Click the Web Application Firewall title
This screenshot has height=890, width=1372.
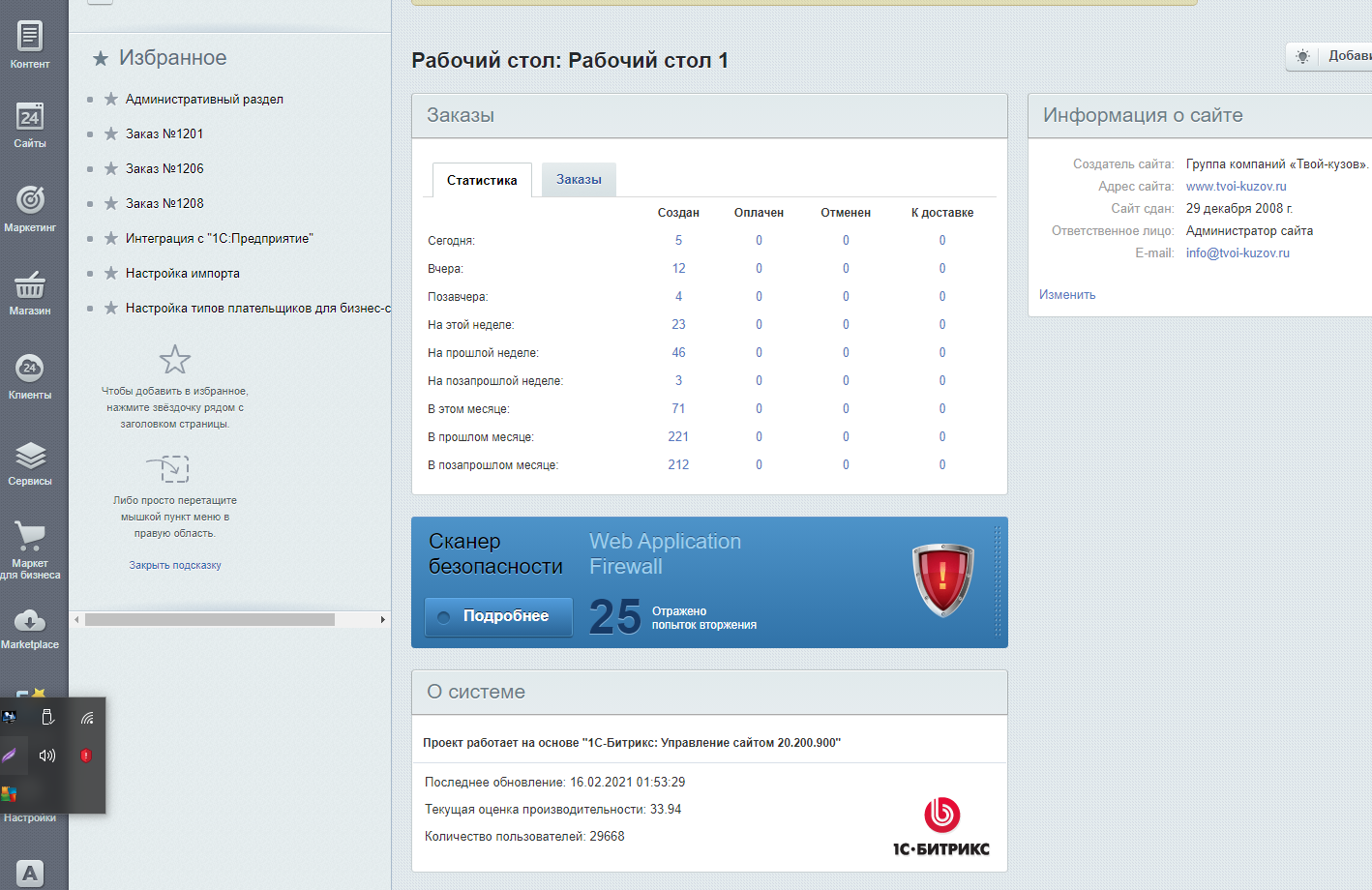(665, 554)
